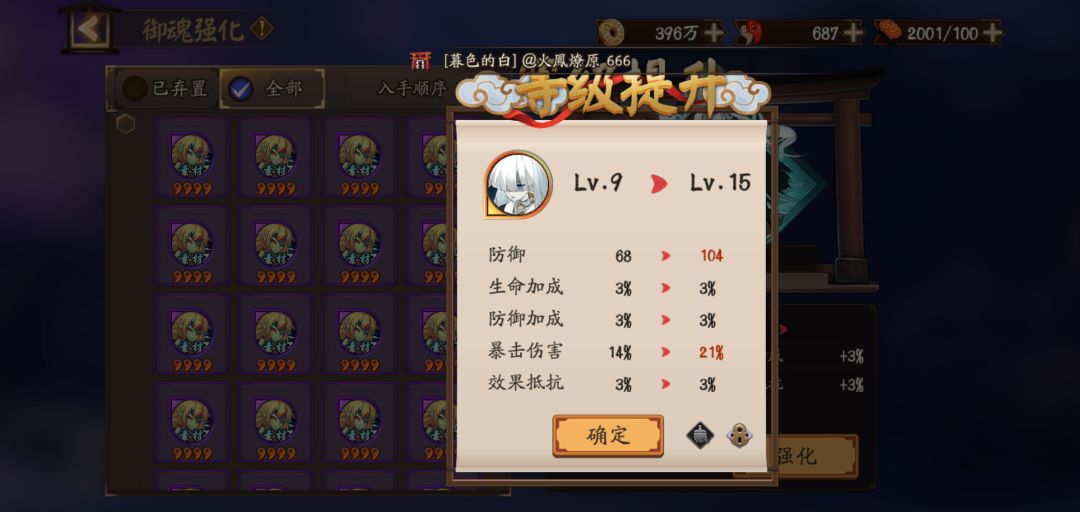Go back with the arrow icon

(x=90, y=29)
